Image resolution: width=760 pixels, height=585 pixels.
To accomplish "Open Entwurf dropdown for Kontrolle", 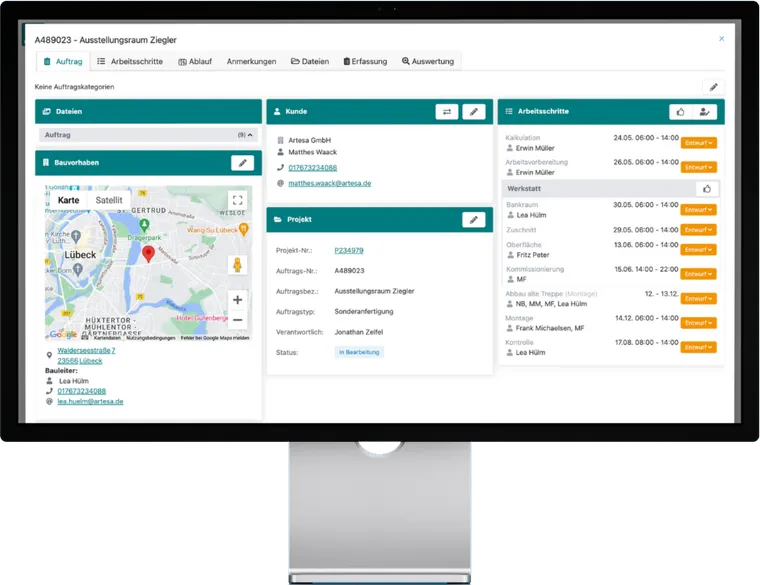I will 698,347.
